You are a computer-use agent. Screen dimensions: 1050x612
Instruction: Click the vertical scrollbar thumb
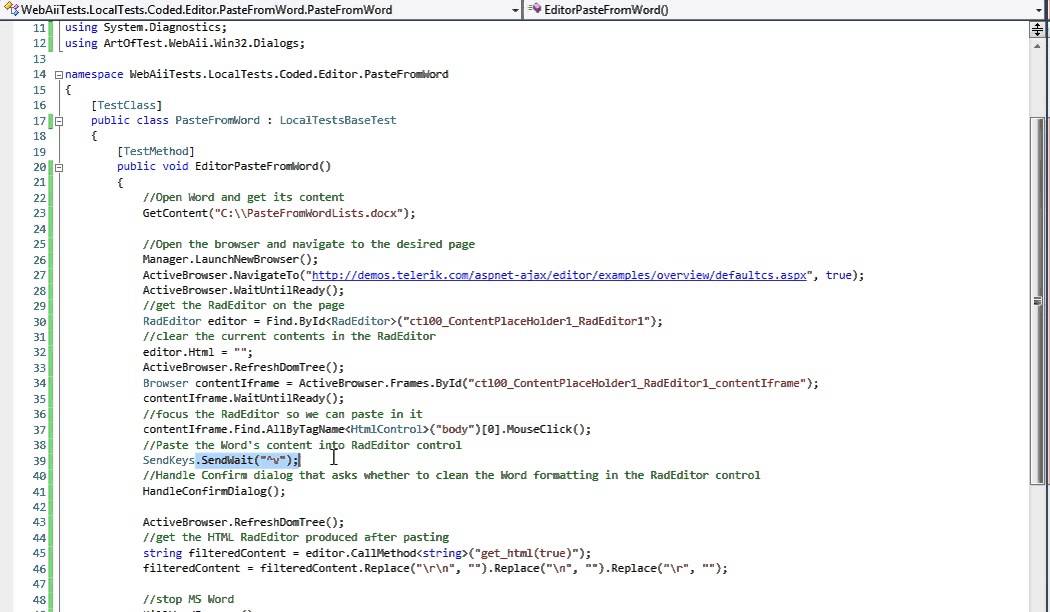pyautogui.click(x=1037, y=300)
